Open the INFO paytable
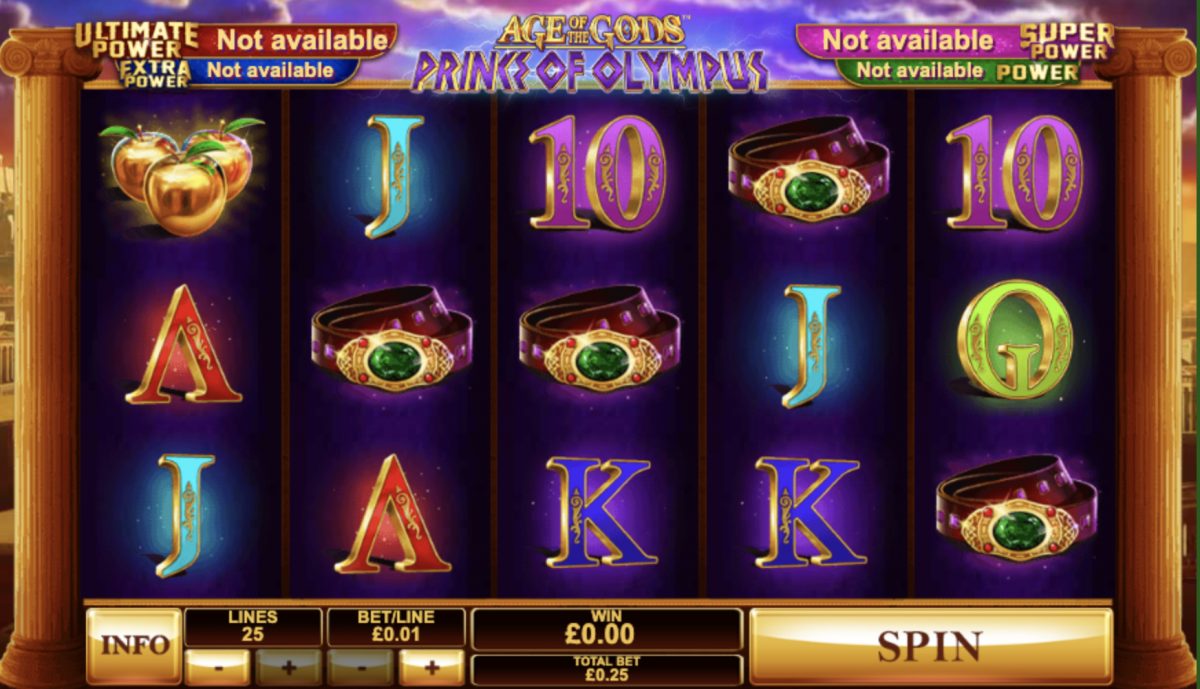 point(133,645)
